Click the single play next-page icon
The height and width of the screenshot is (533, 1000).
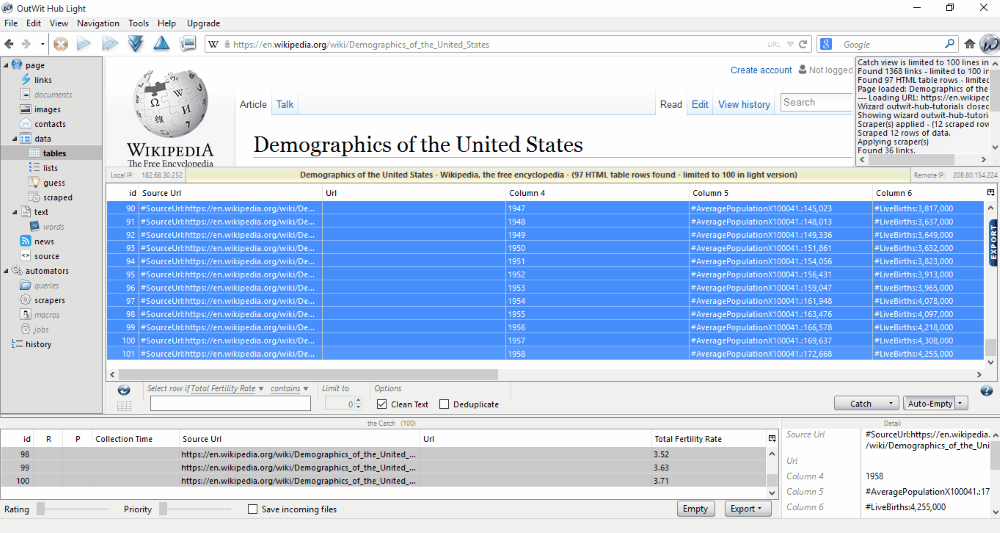coord(84,43)
